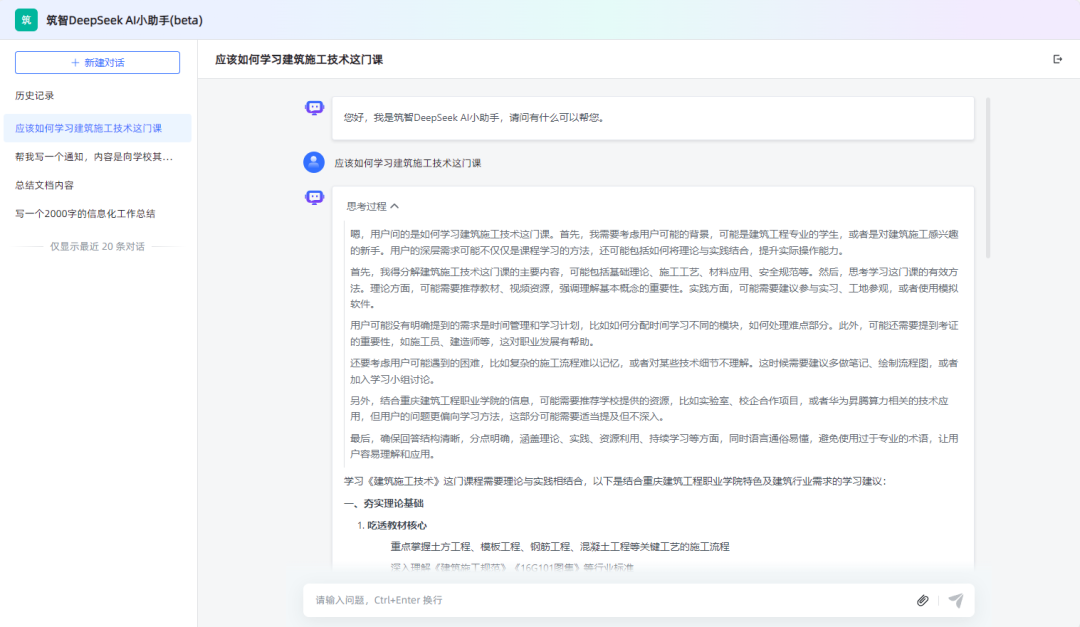
Task: Open 写一个2000字的信息化工作总结 conversation
Action: 85,213
